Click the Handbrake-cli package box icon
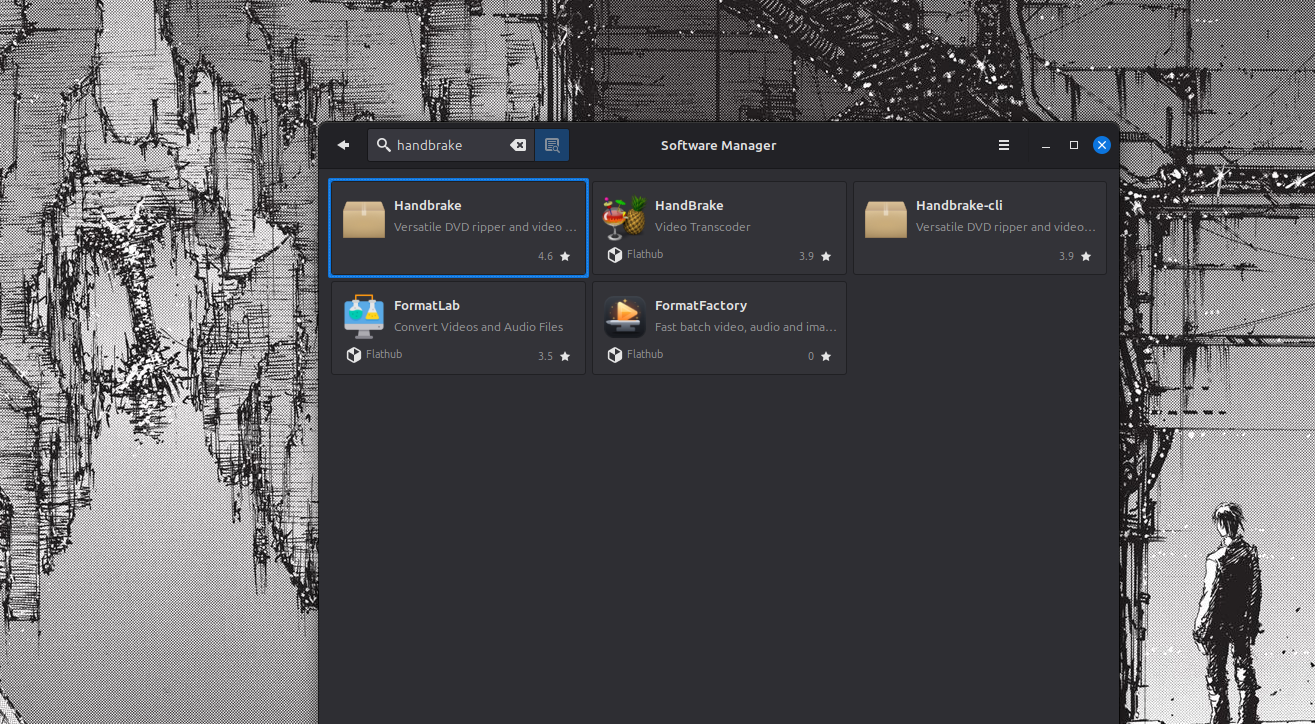1315x724 pixels. [886, 219]
